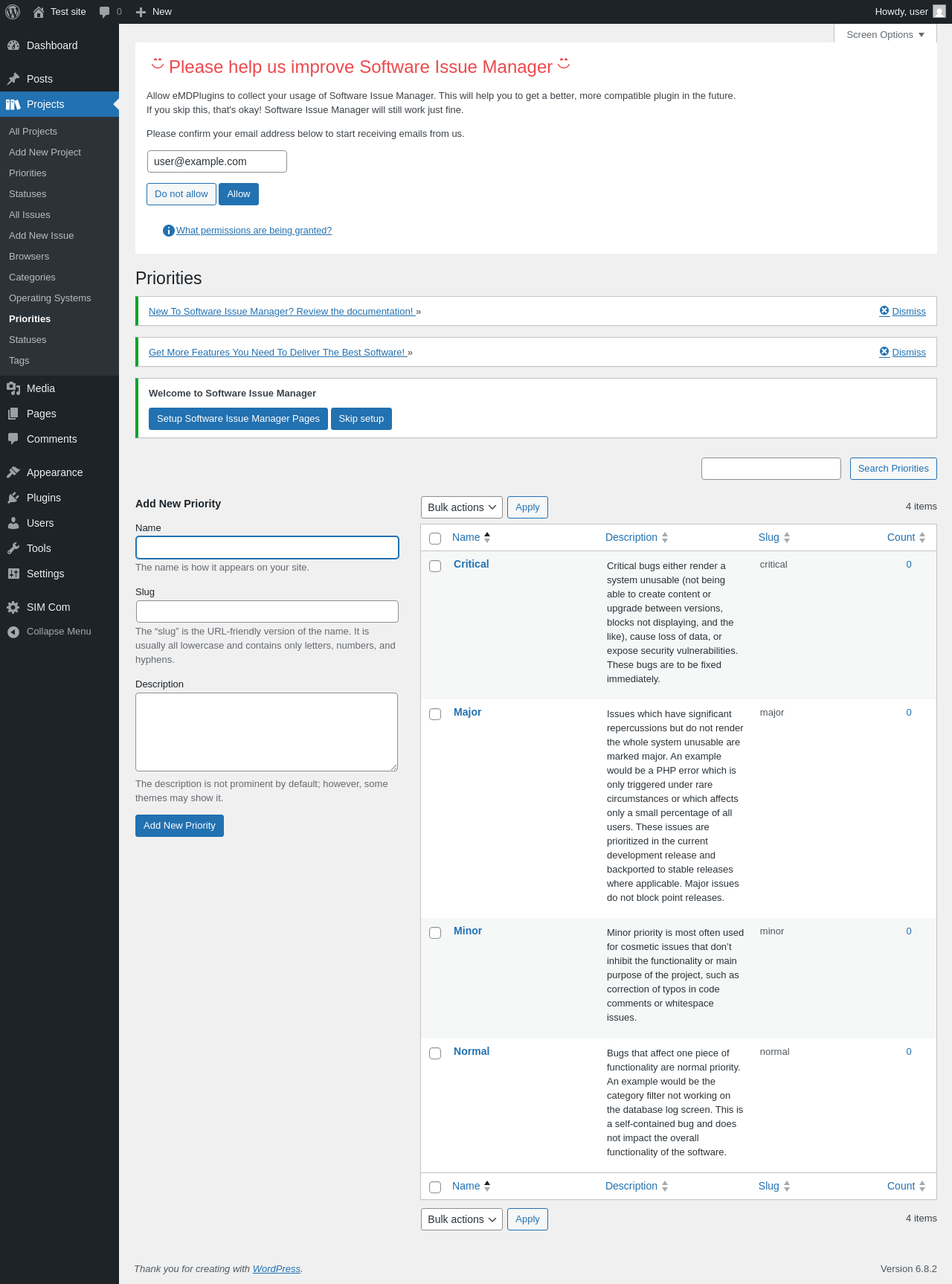Click the Plugins plug icon
The height and width of the screenshot is (1284, 952).
(13, 498)
